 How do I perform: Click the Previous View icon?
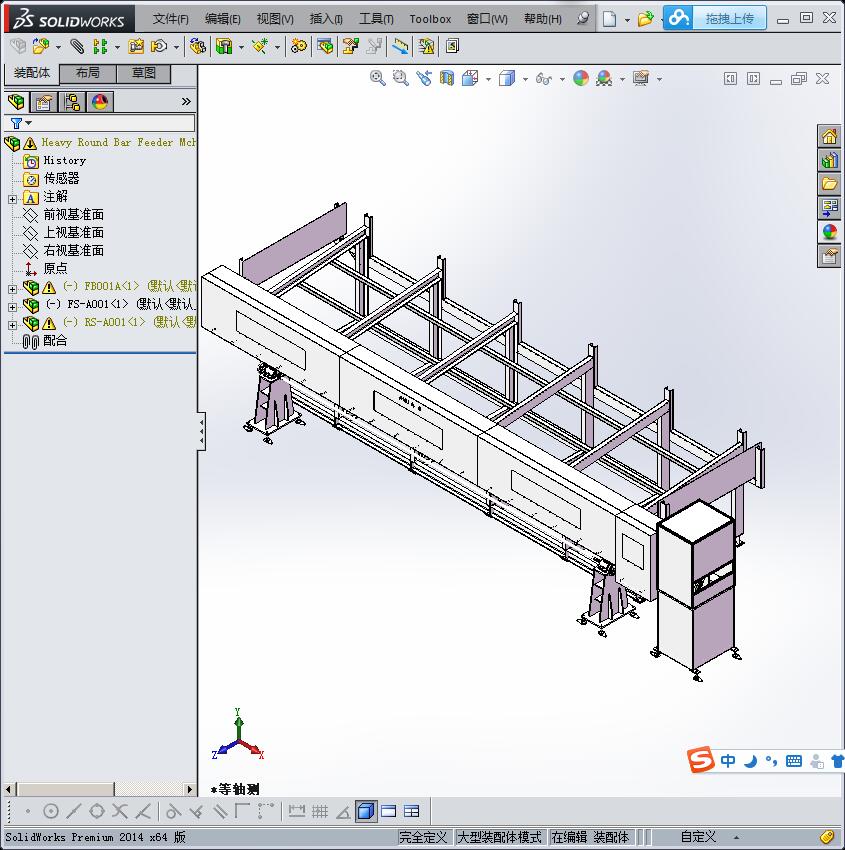[x=424, y=79]
